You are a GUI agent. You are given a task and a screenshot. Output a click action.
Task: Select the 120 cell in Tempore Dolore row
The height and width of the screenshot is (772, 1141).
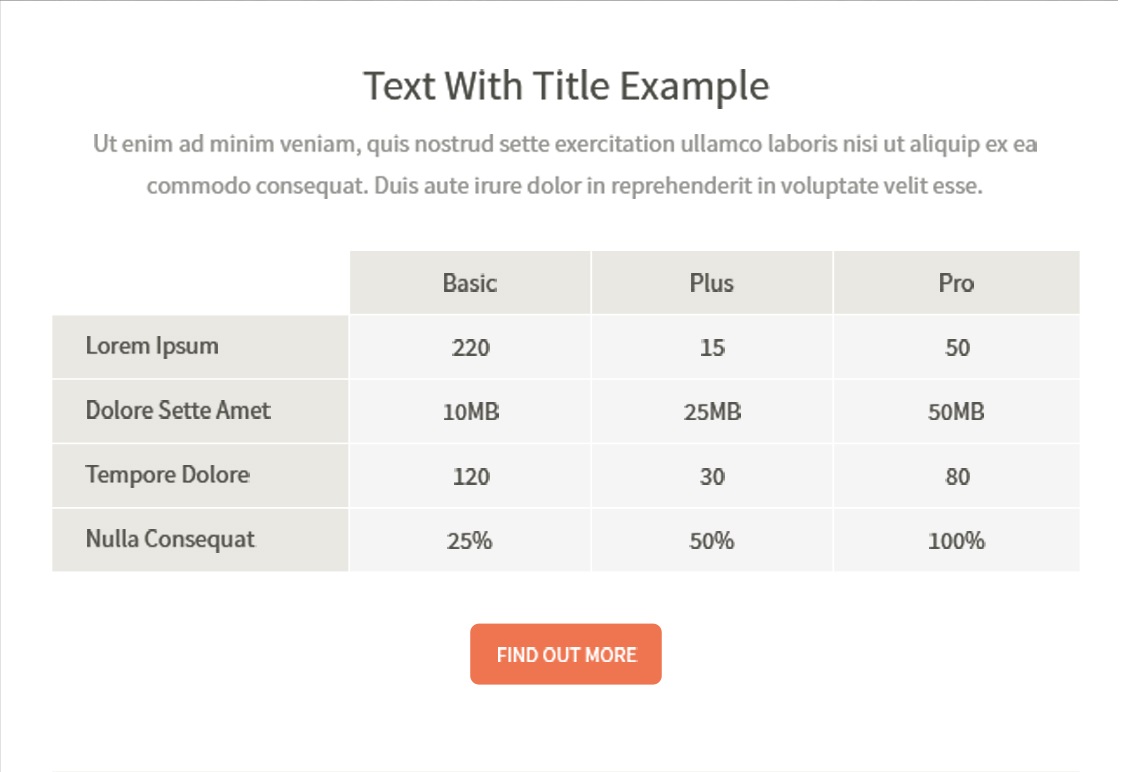coord(470,477)
